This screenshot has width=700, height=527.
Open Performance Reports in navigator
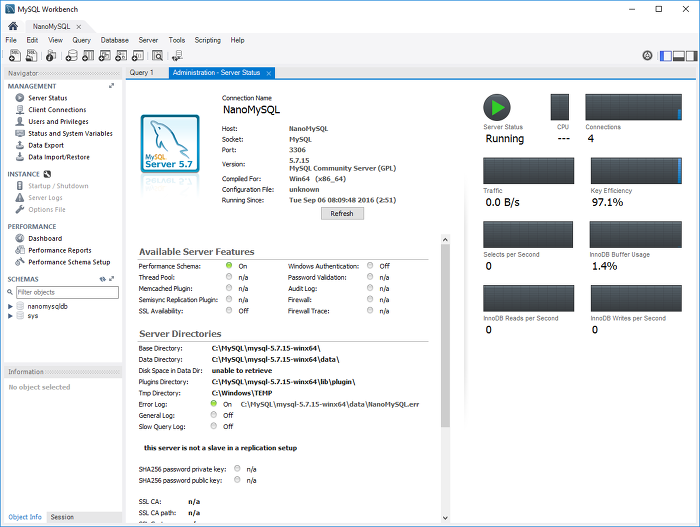click(59, 250)
